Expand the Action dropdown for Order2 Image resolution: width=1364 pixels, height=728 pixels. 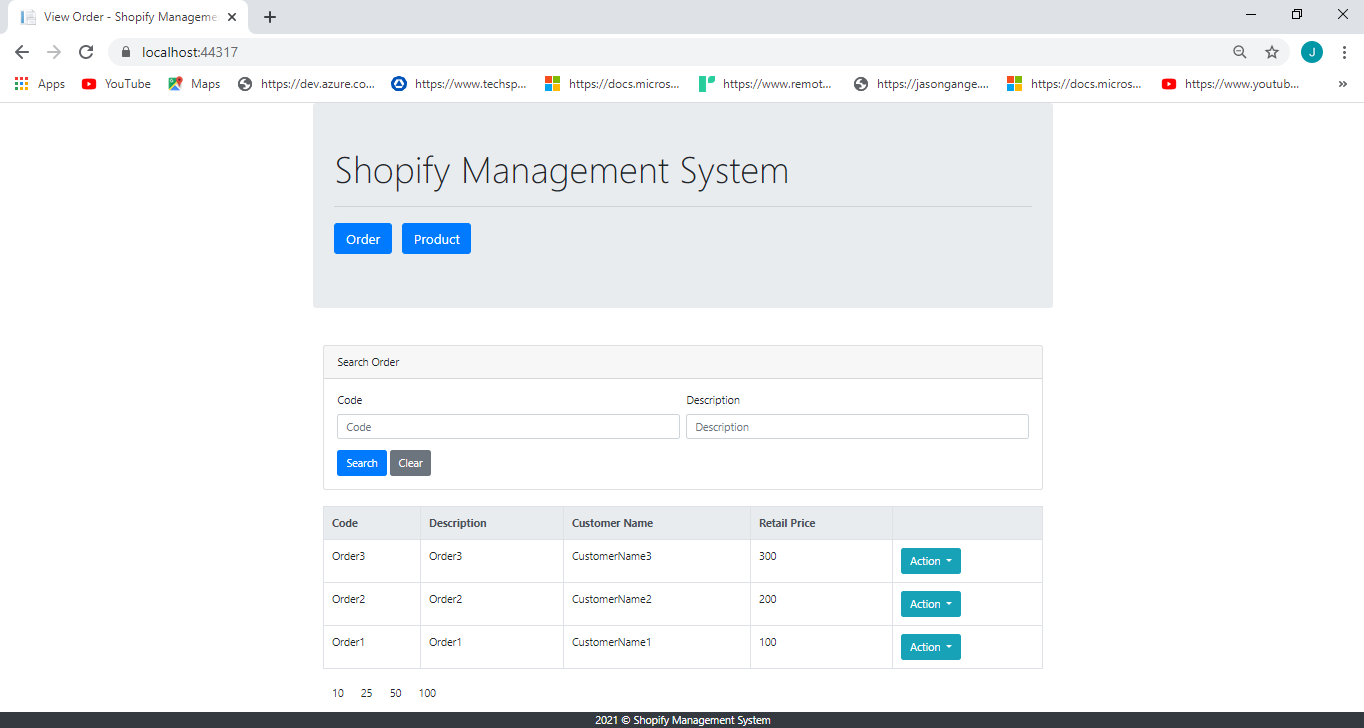[x=931, y=604]
